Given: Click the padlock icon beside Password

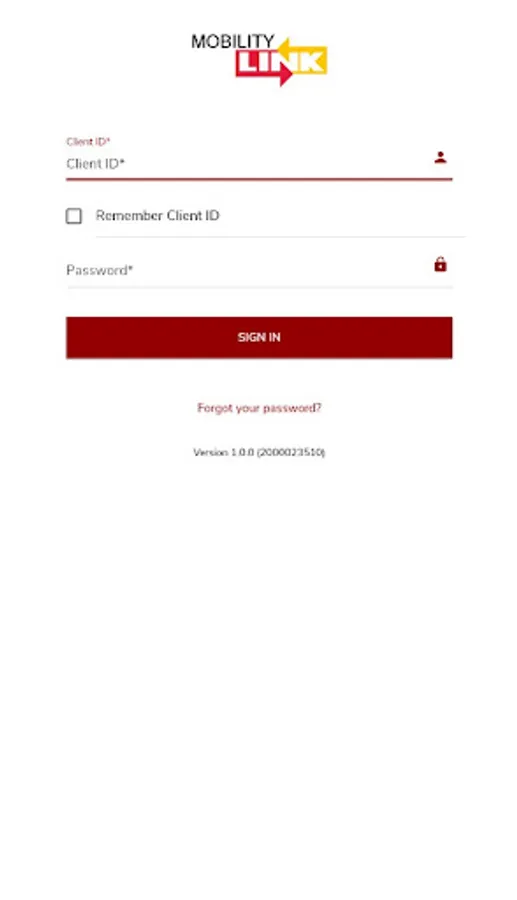Looking at the screenshot, I should pos(440,264).
